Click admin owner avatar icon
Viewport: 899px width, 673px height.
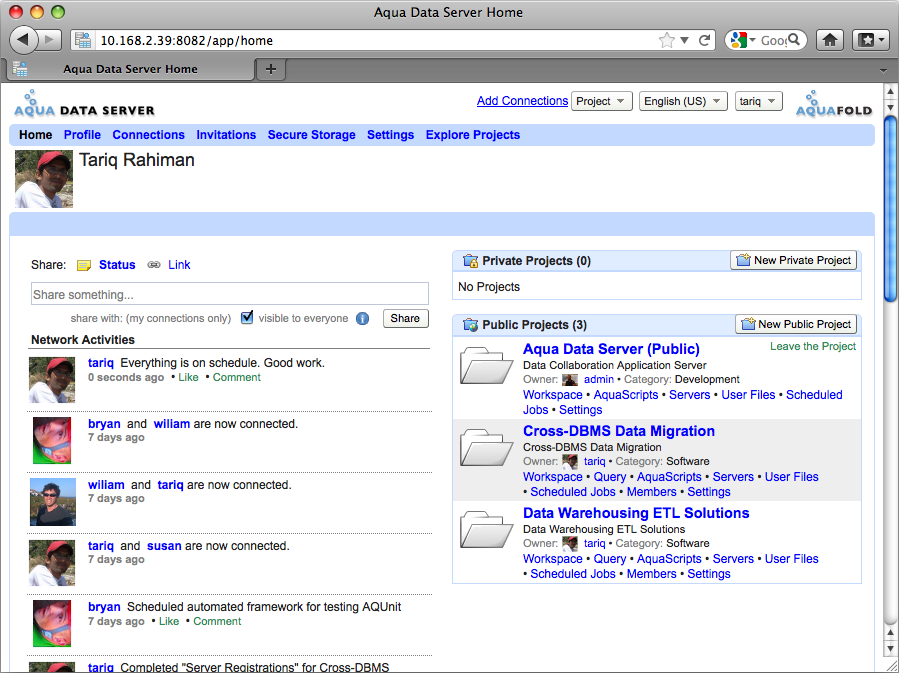coord(570,380)
